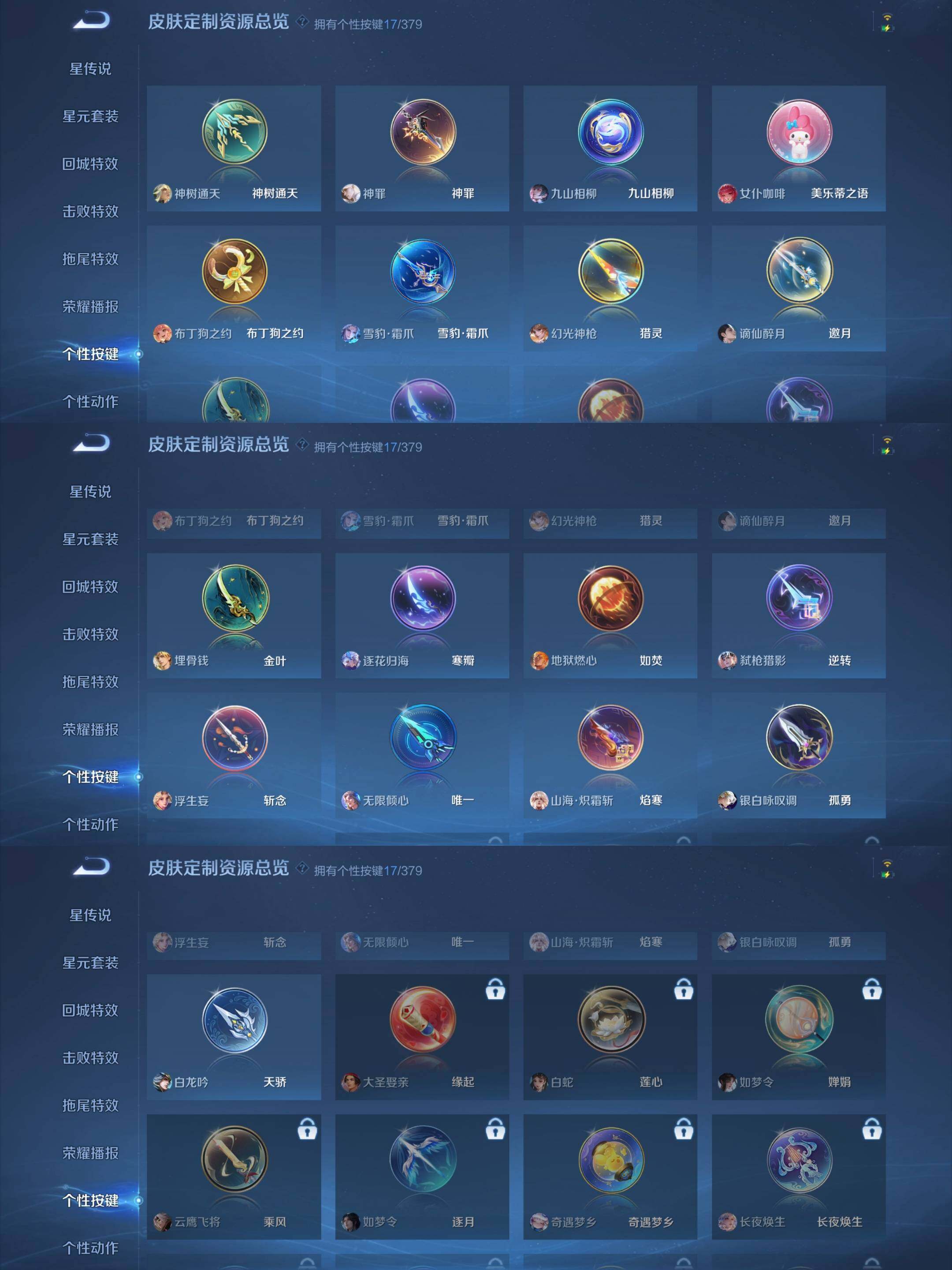Open the 天骄 white dragon spear icon
The width and height of the screenshot is (952, 1270).
(234, 1020)
